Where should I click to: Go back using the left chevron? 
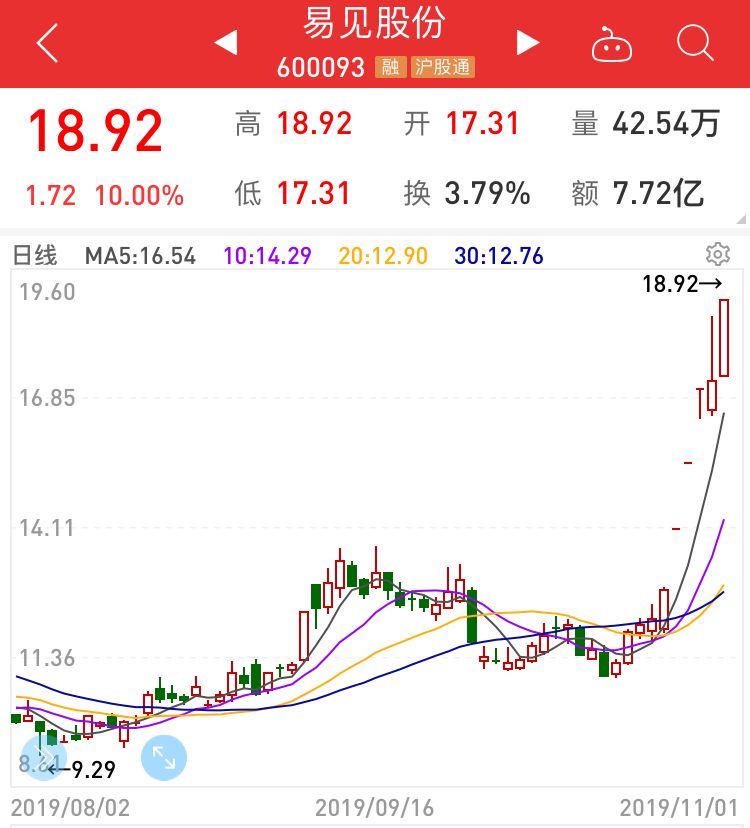(48, 43)
